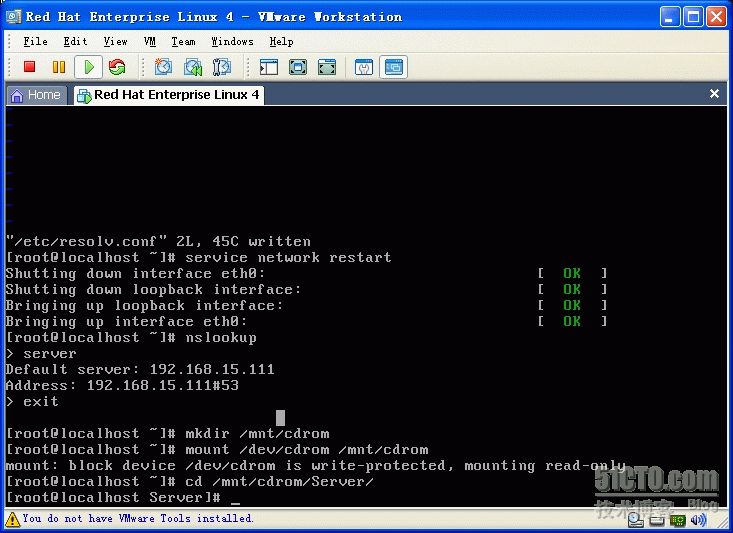Image resolution: width=733 pixels, height=533 pixels.
Task: Toggle the sidebar view icon
Action: click(269, 67)
